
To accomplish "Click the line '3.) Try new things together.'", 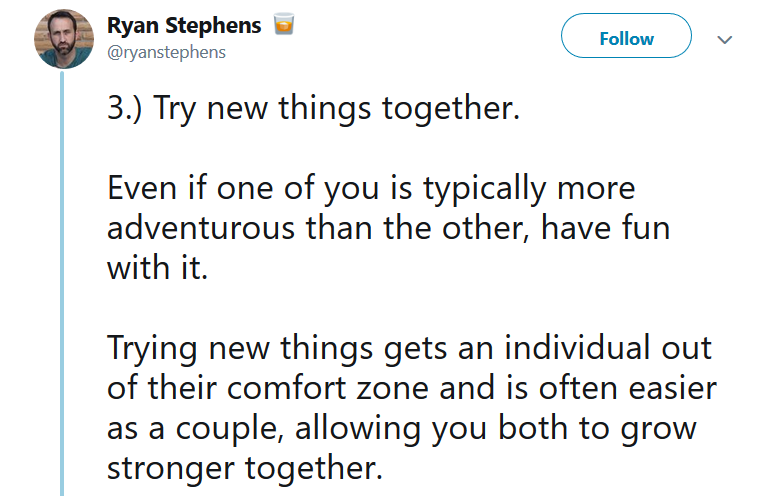I will click(x=314, y=108).
